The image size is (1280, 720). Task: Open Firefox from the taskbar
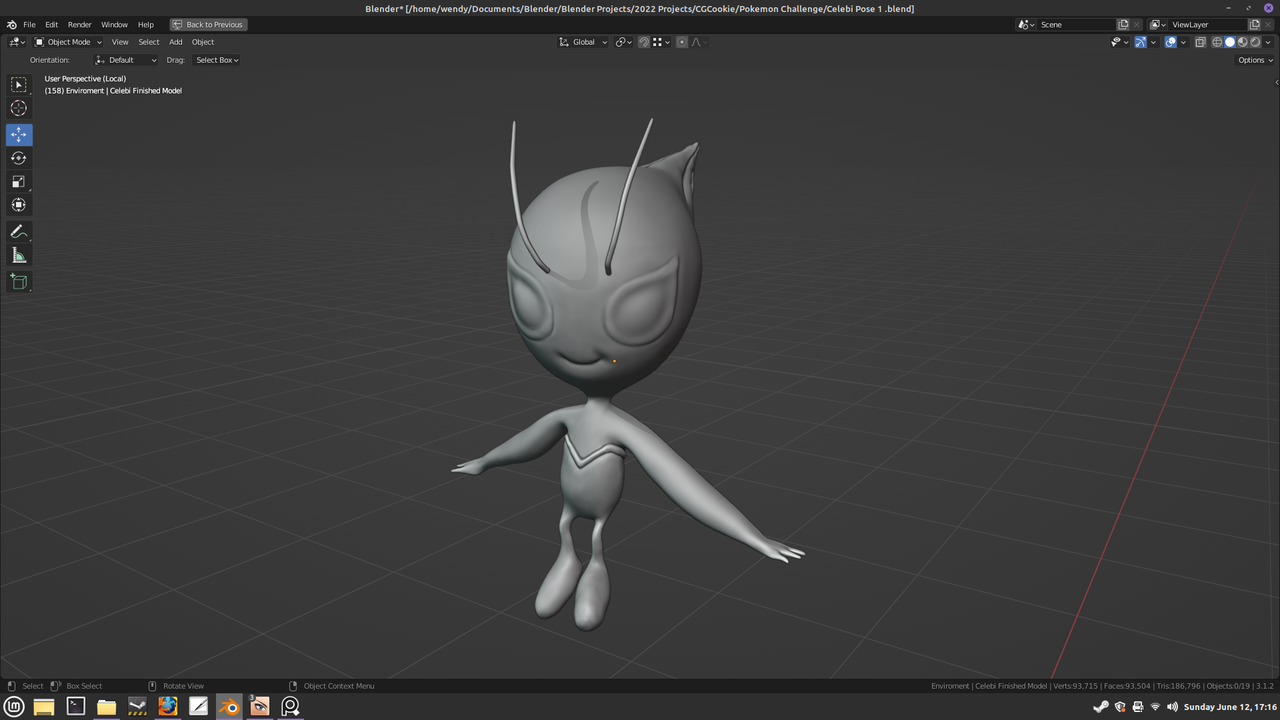(168, 706)
